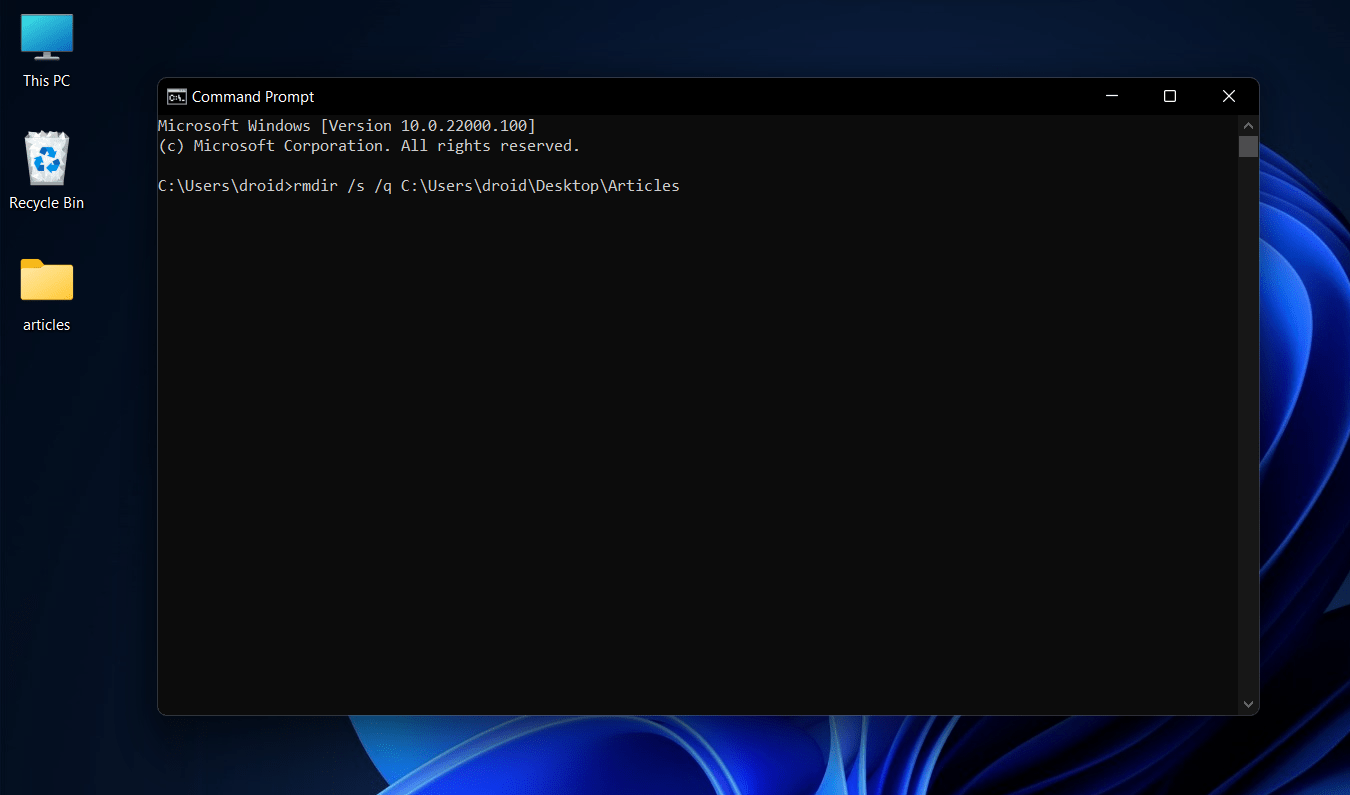Image resolution: width=1350 pixels, height=795 pixels.
Task: Click the scrollbar down arrow
Action: (x=1248, y=703)
